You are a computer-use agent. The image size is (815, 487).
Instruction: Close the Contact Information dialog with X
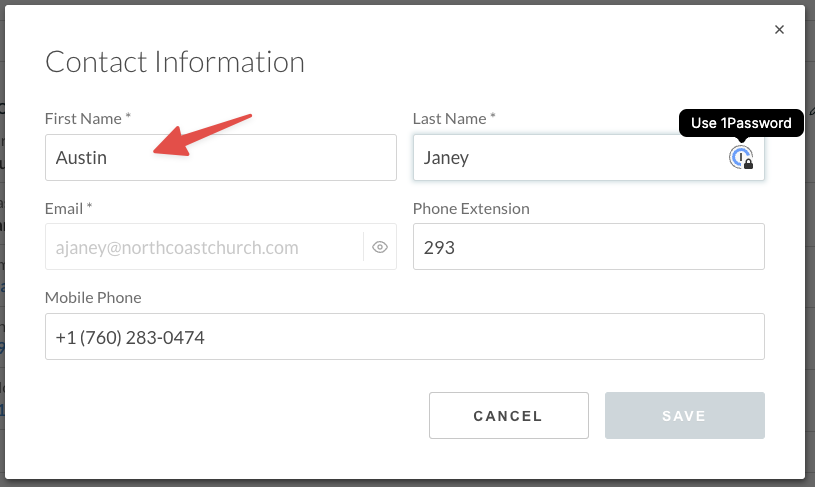[779, 30]
